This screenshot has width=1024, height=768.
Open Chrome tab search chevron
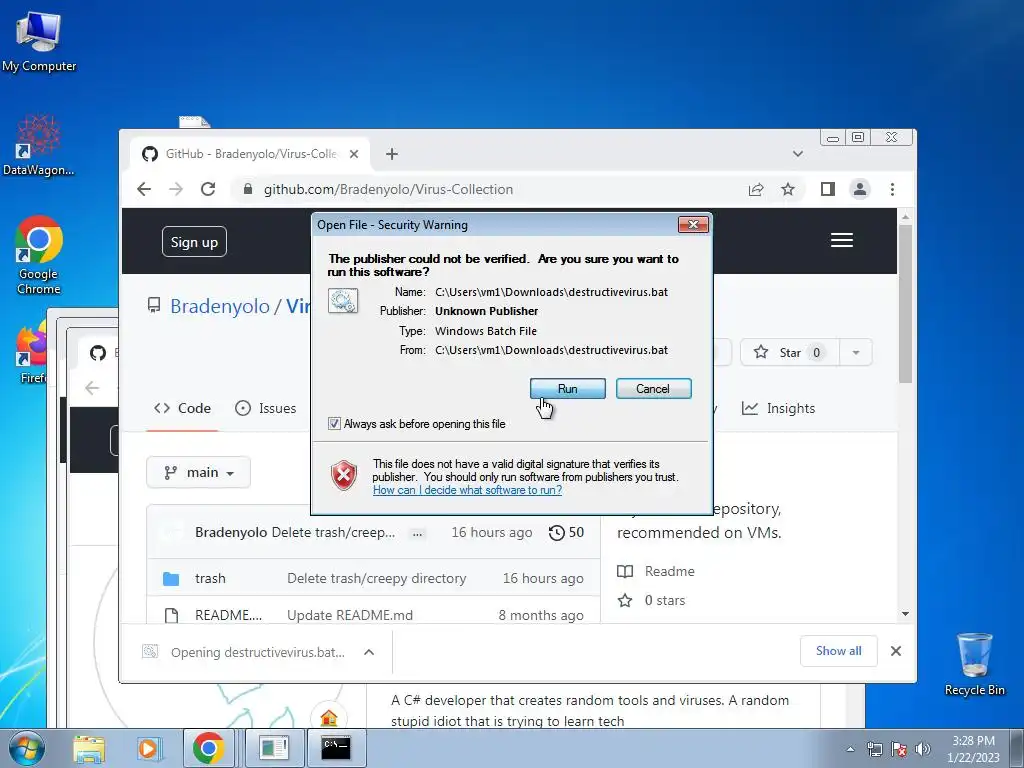tap(797, 154)
